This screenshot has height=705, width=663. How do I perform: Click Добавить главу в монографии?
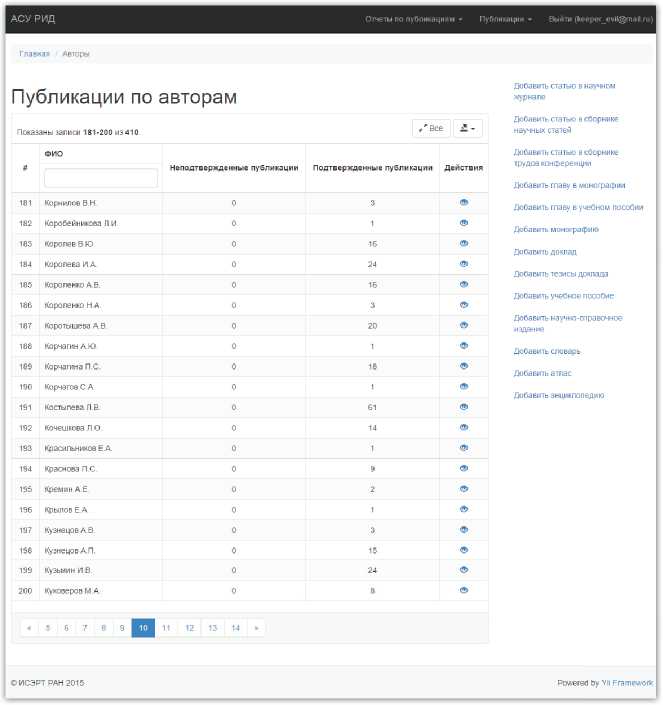coord(569,185)
